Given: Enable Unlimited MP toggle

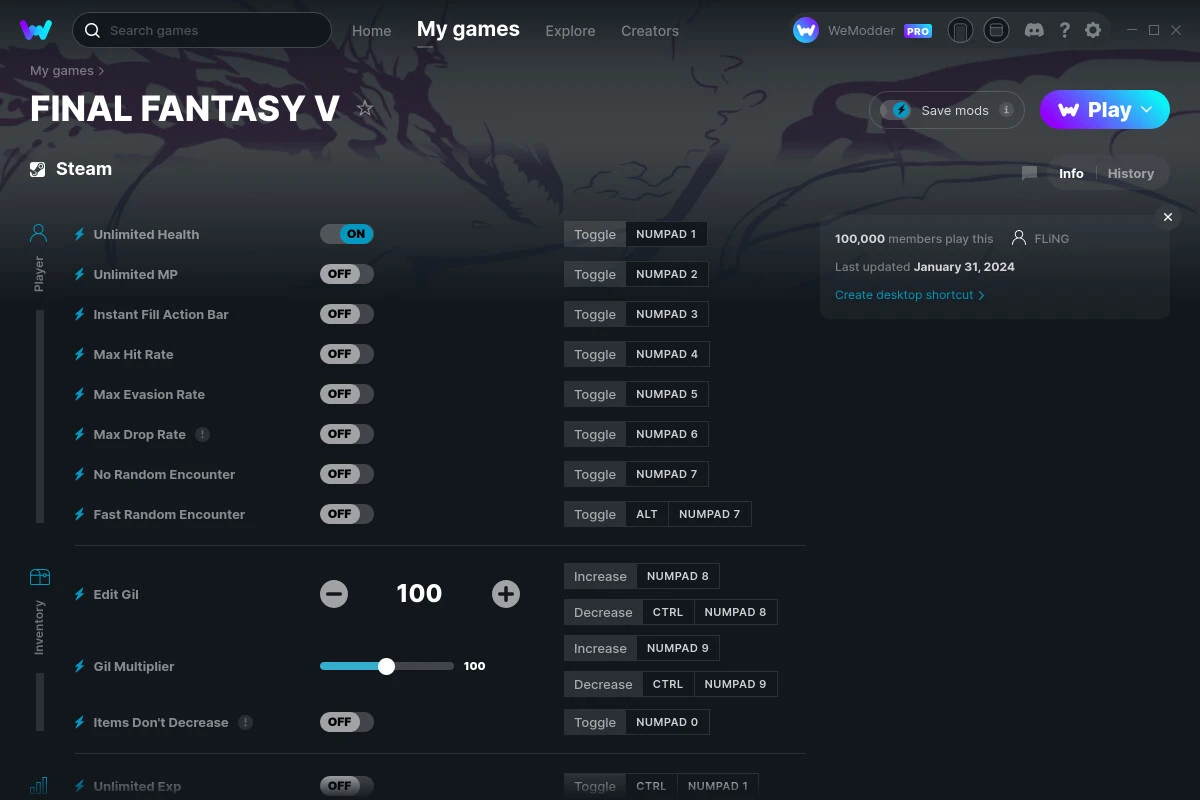Looking at the screenshot, I should pyautogui.click(x=347, y=274).
